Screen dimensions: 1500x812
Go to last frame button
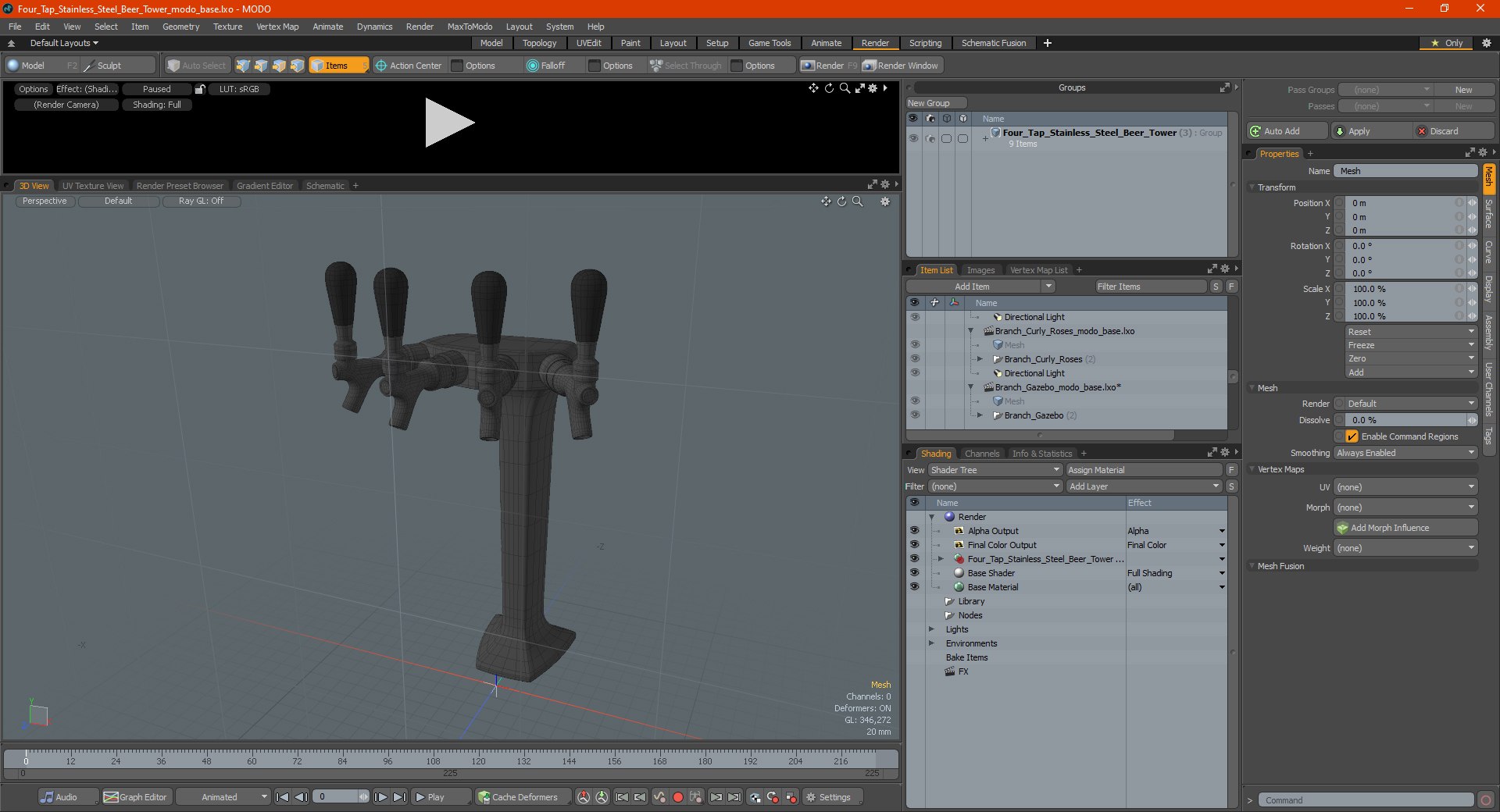399,797
